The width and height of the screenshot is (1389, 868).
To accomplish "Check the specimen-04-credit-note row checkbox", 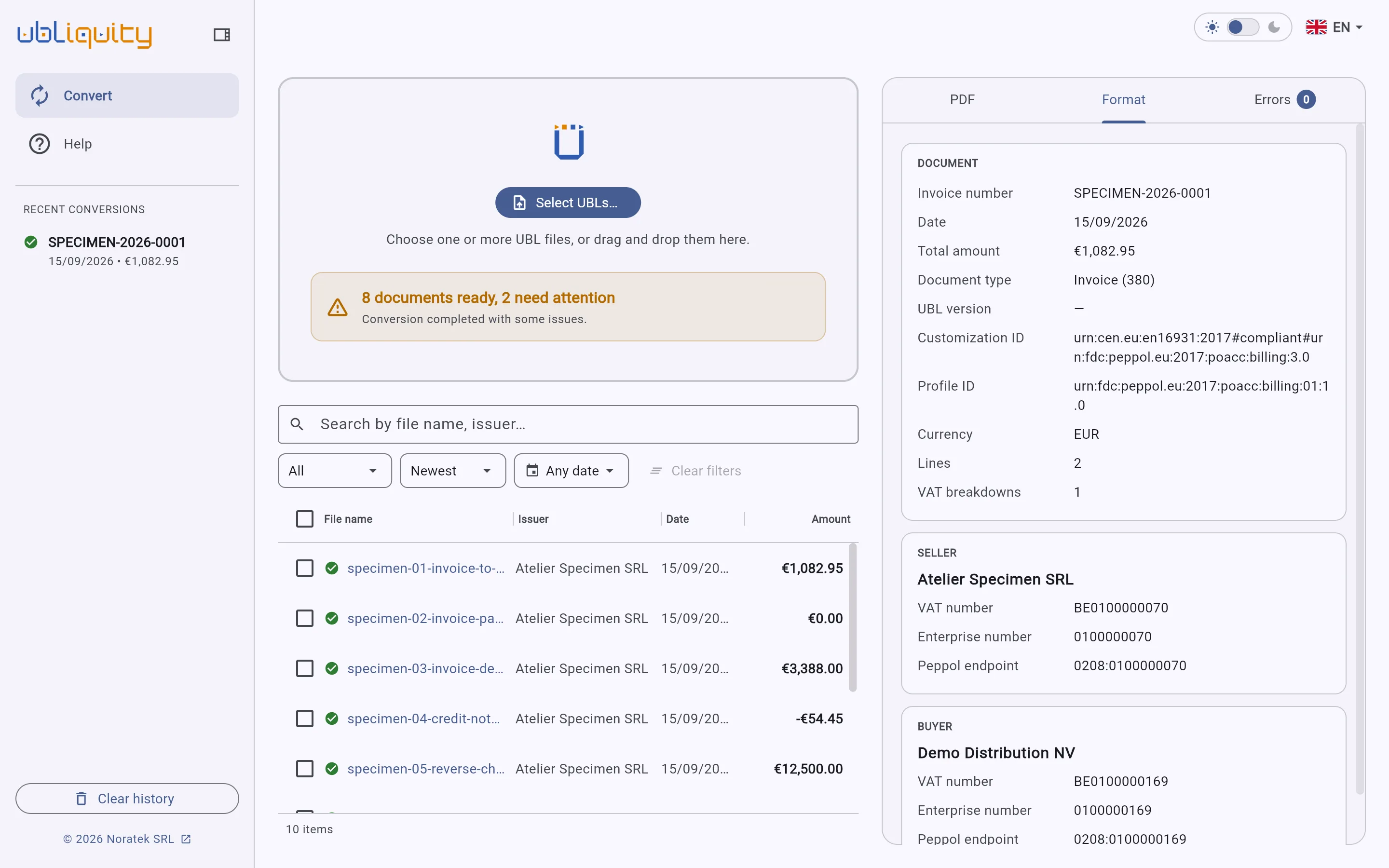I will [x=305, y=719].
